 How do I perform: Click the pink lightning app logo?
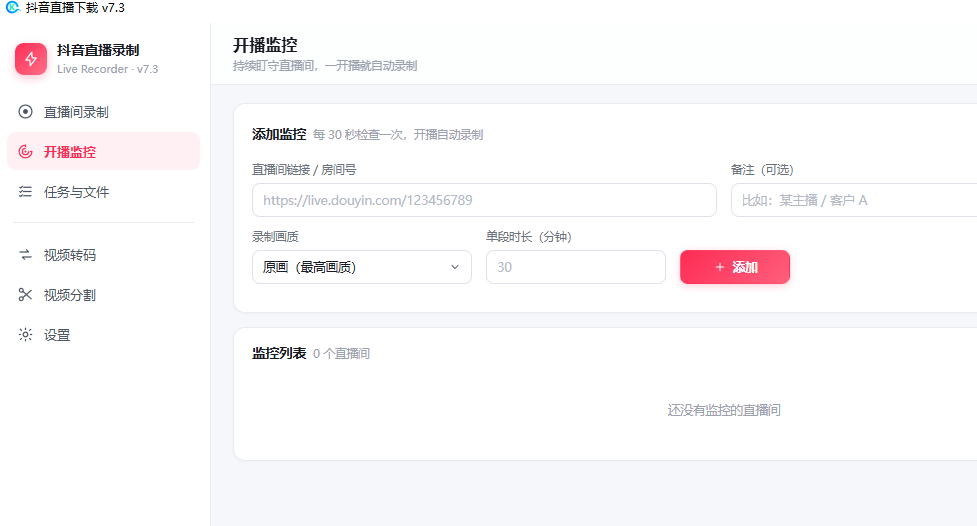[x=31, y=59]
